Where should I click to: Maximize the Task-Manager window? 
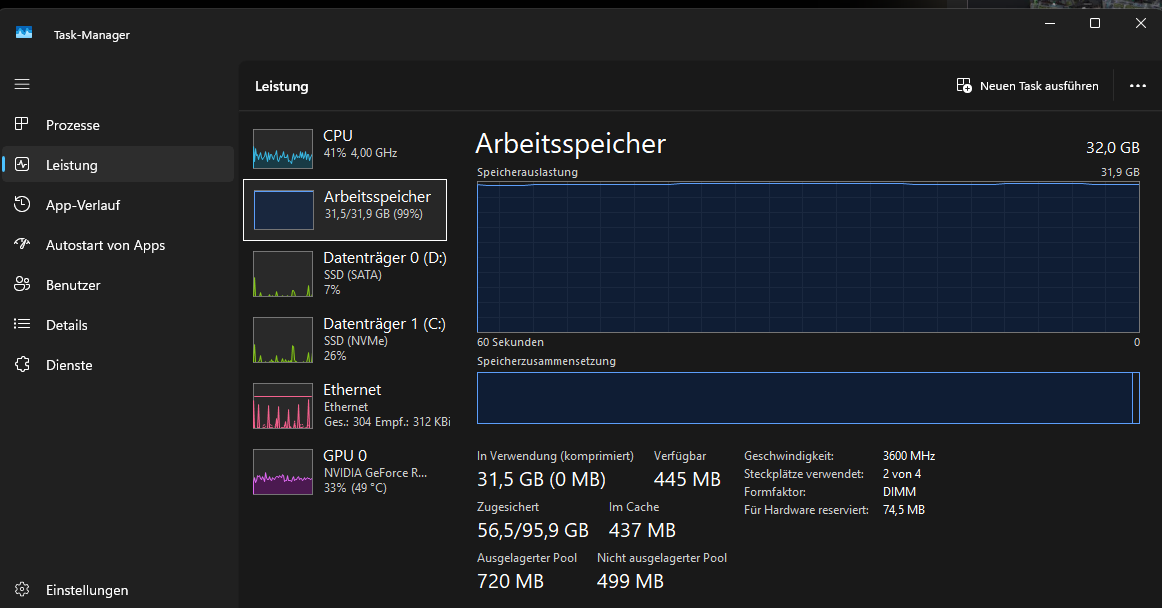1095,23
